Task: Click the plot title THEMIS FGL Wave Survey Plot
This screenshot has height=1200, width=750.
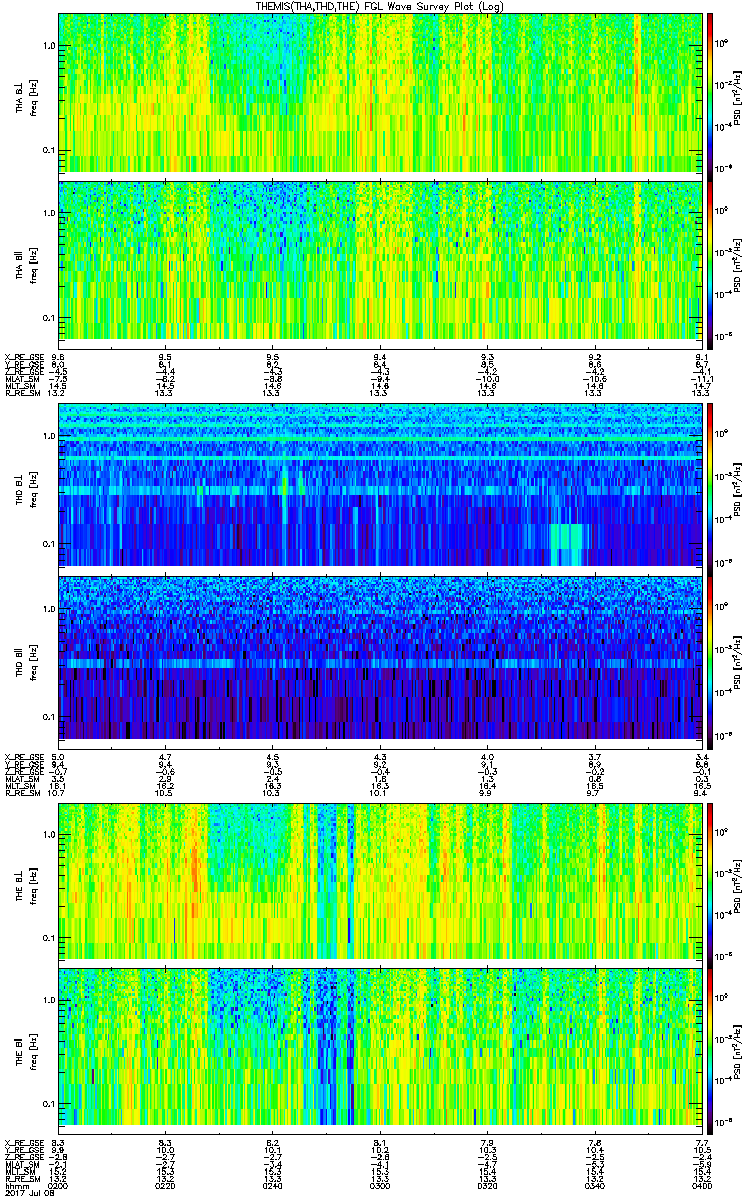Action: [x=380, y=6]
